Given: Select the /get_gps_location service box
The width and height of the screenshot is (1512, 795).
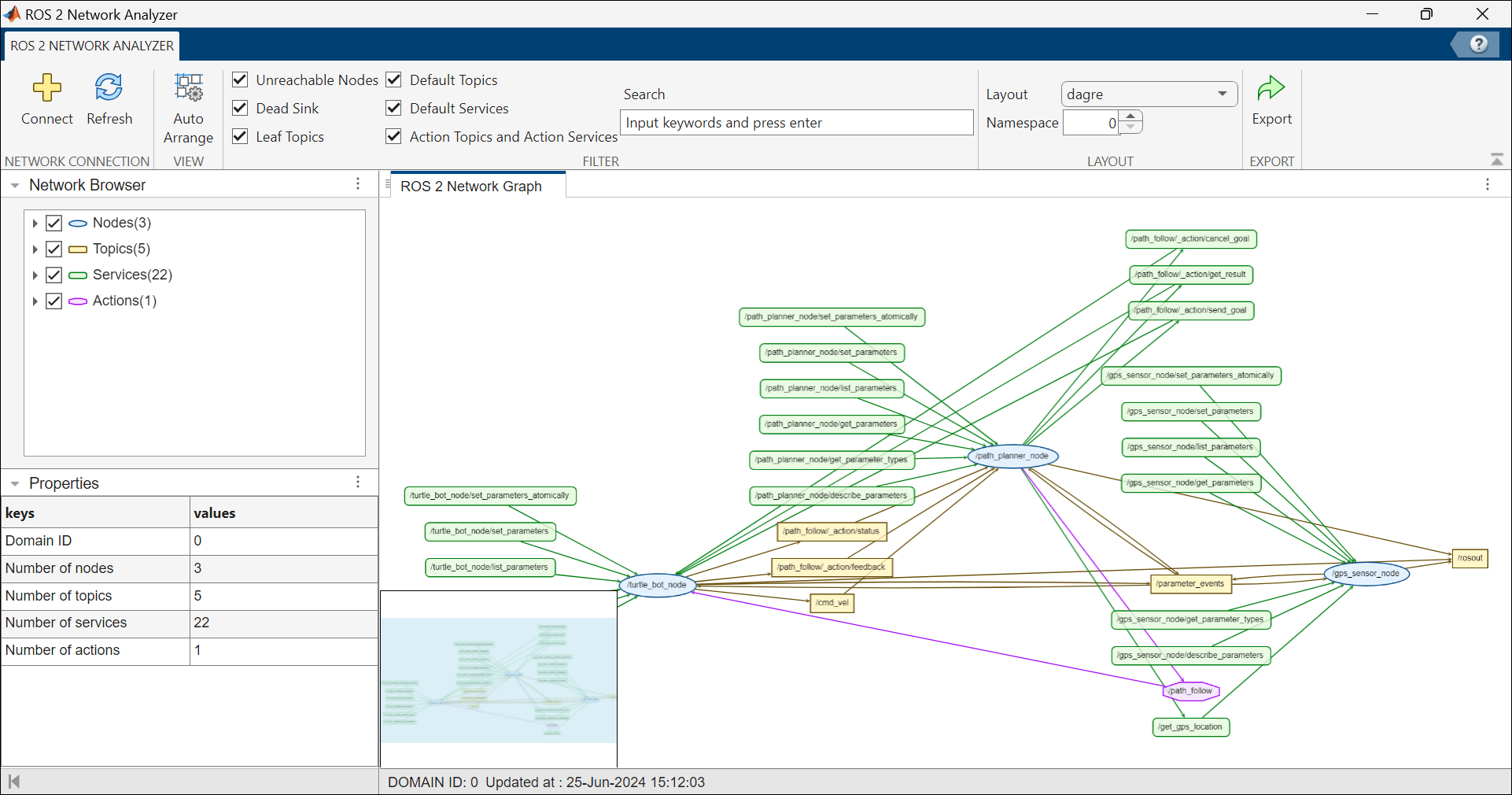Looking at the screenshot, I should 1190,727.
